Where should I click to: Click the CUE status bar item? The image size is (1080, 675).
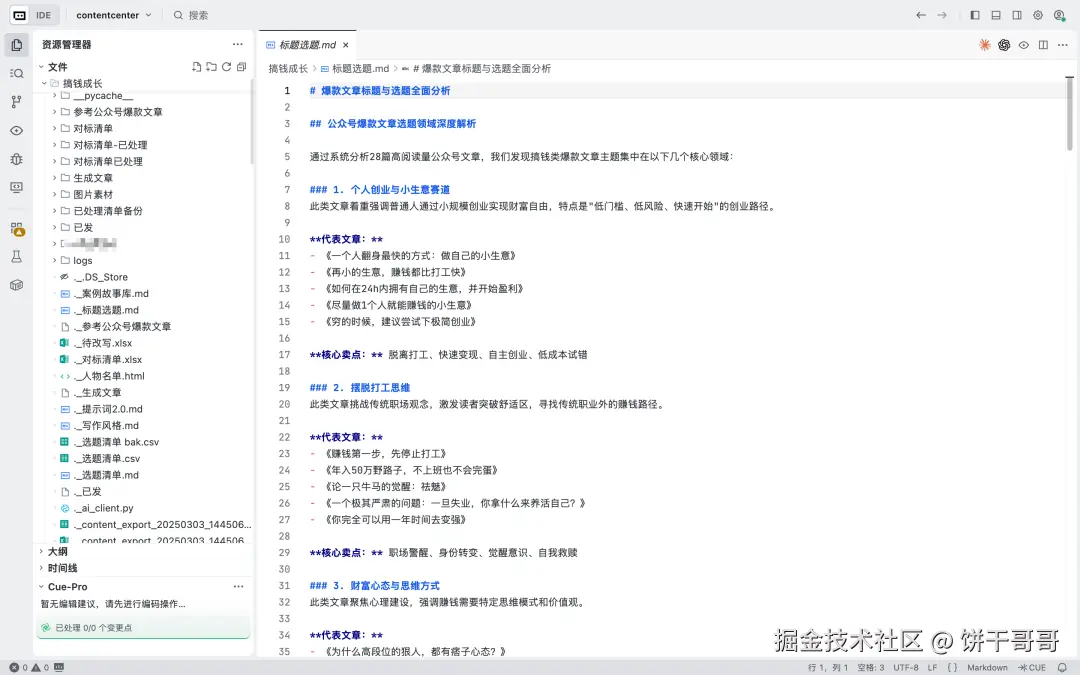(x=1032, y=667)
